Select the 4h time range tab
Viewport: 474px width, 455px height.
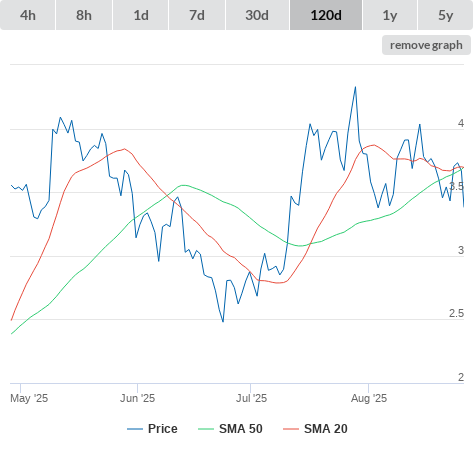(x=28, y=15)
